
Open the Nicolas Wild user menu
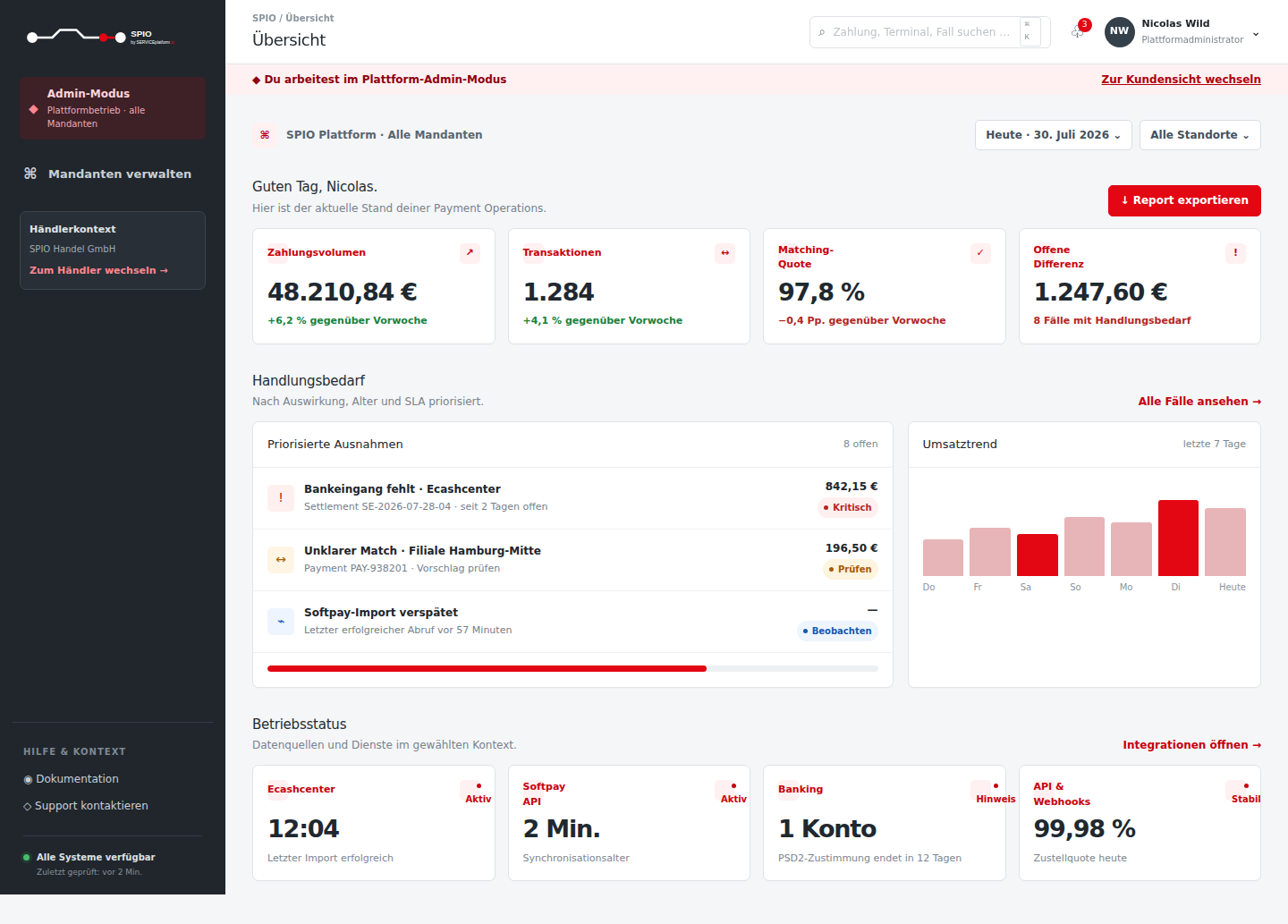coord(1182,31)
